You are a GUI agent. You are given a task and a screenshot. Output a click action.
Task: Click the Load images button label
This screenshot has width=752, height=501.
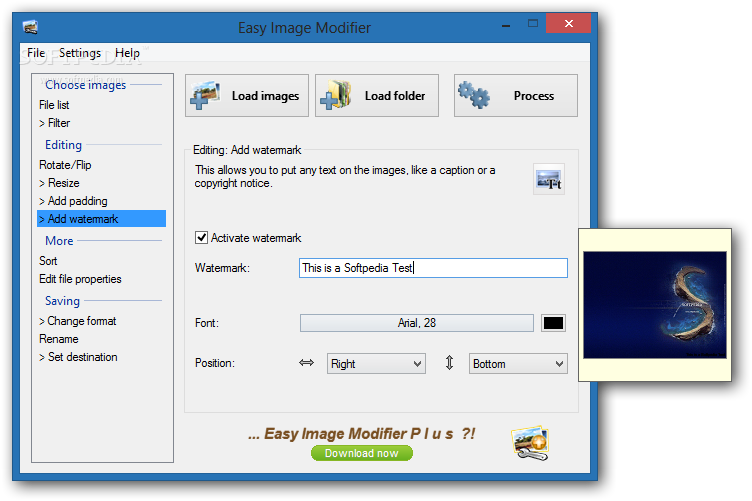[265, 96]
